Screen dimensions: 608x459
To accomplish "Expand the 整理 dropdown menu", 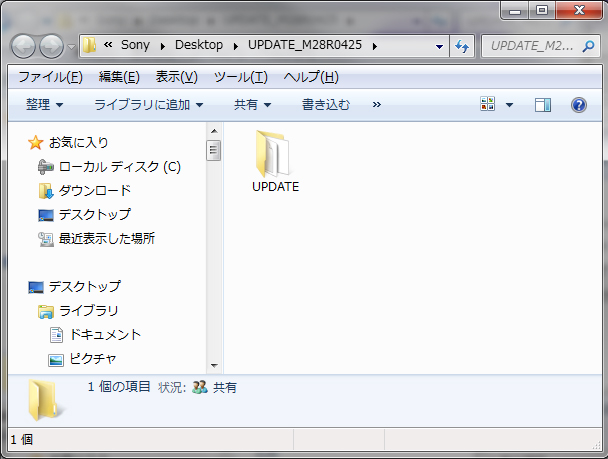I will pyautogui.click(x=45, y=104).
